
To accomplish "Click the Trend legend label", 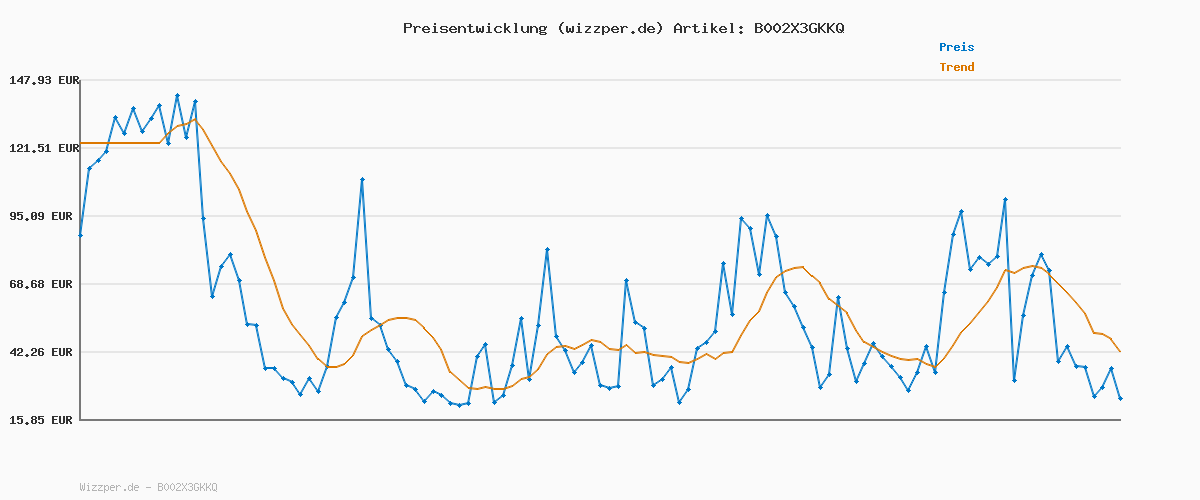I will (956, 67).
